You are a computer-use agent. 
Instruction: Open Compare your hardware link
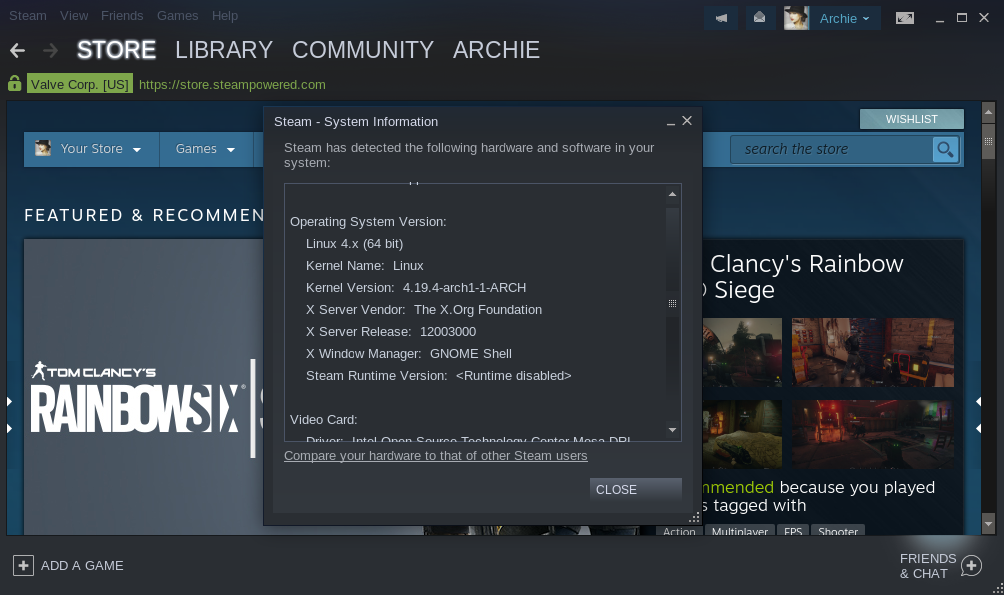coord(435,455)
